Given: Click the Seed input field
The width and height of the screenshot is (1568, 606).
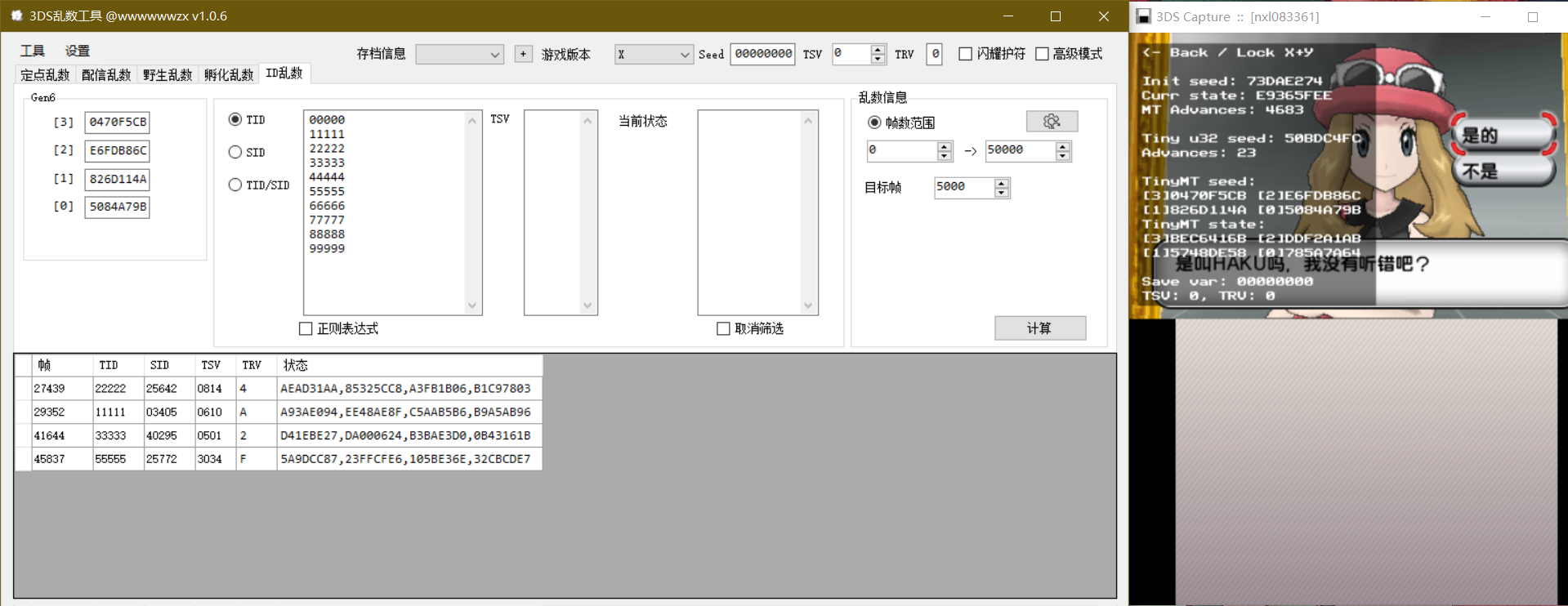Looking at the screenshot, I should [x=762, y=54].
